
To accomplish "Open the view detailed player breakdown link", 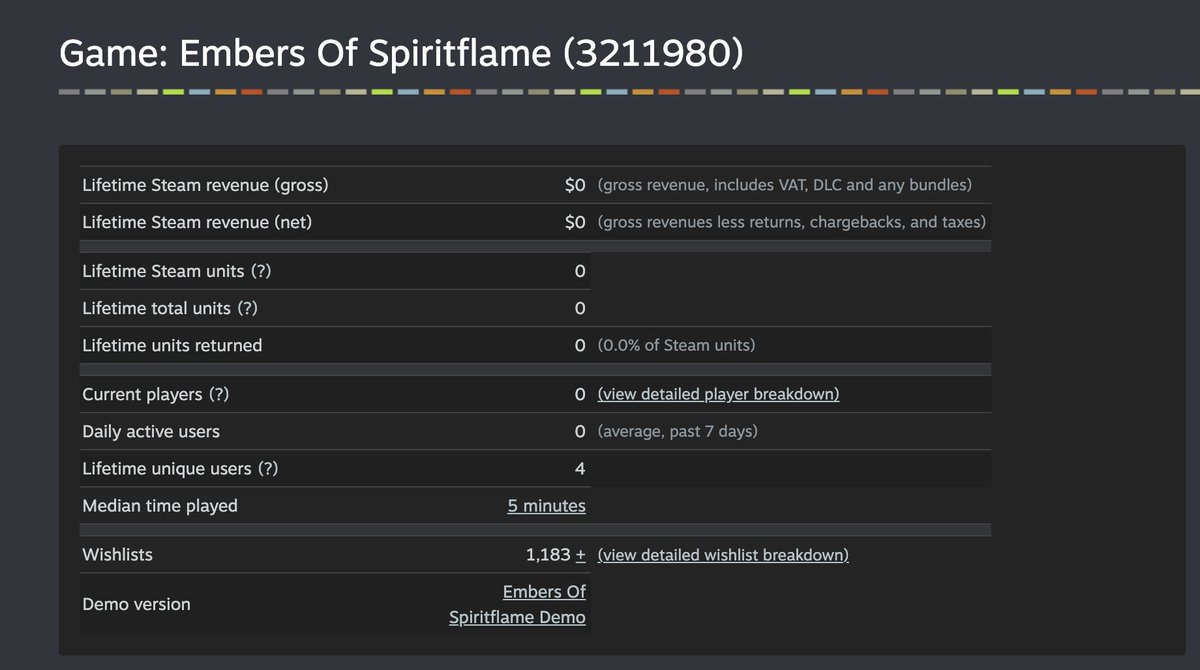I will click(718, 394).
